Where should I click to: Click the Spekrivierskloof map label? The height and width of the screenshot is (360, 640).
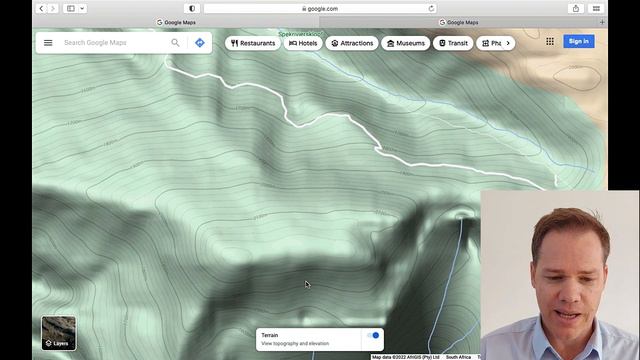tap(300, 34)
